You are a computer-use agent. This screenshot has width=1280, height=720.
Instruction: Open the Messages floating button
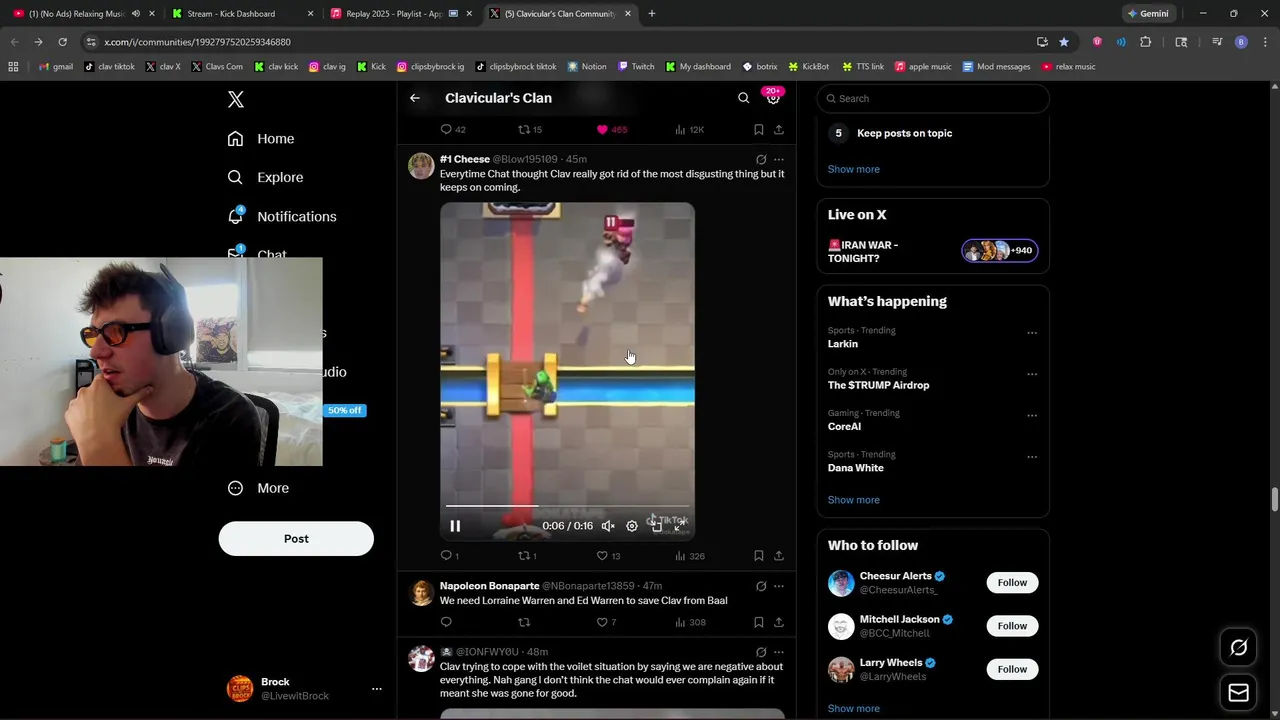1238,692
